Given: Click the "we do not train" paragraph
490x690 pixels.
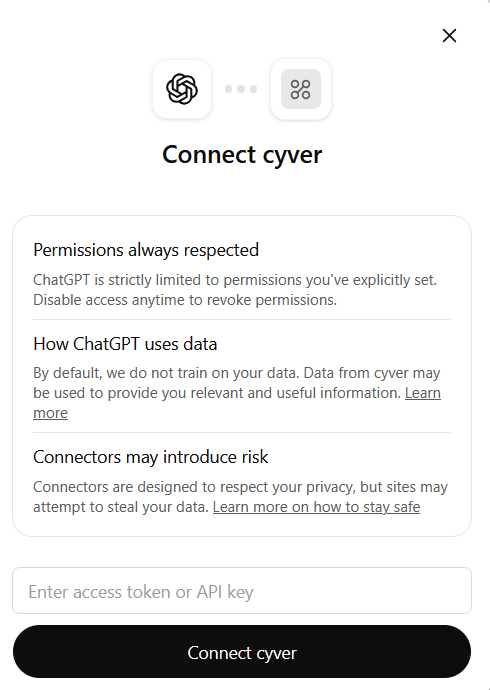Looking at the screenshot, I should tap(237, 393).
